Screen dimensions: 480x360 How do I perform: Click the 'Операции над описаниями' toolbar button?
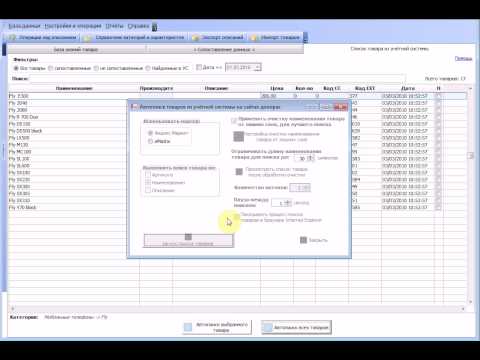tap(43, 38)
